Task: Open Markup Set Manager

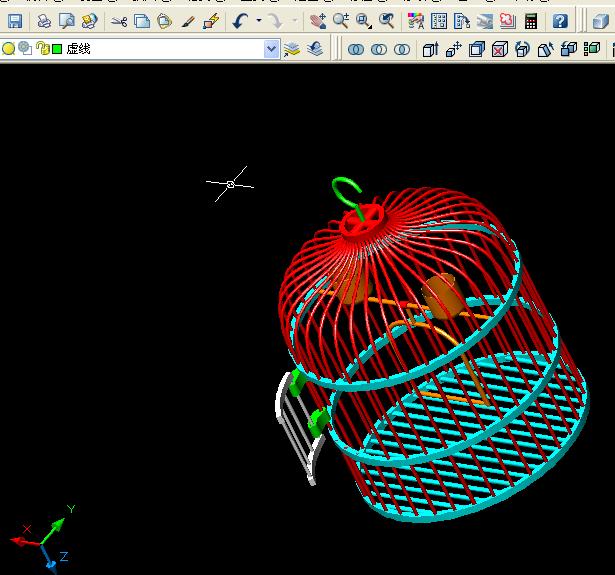Action: click(508, 21)
